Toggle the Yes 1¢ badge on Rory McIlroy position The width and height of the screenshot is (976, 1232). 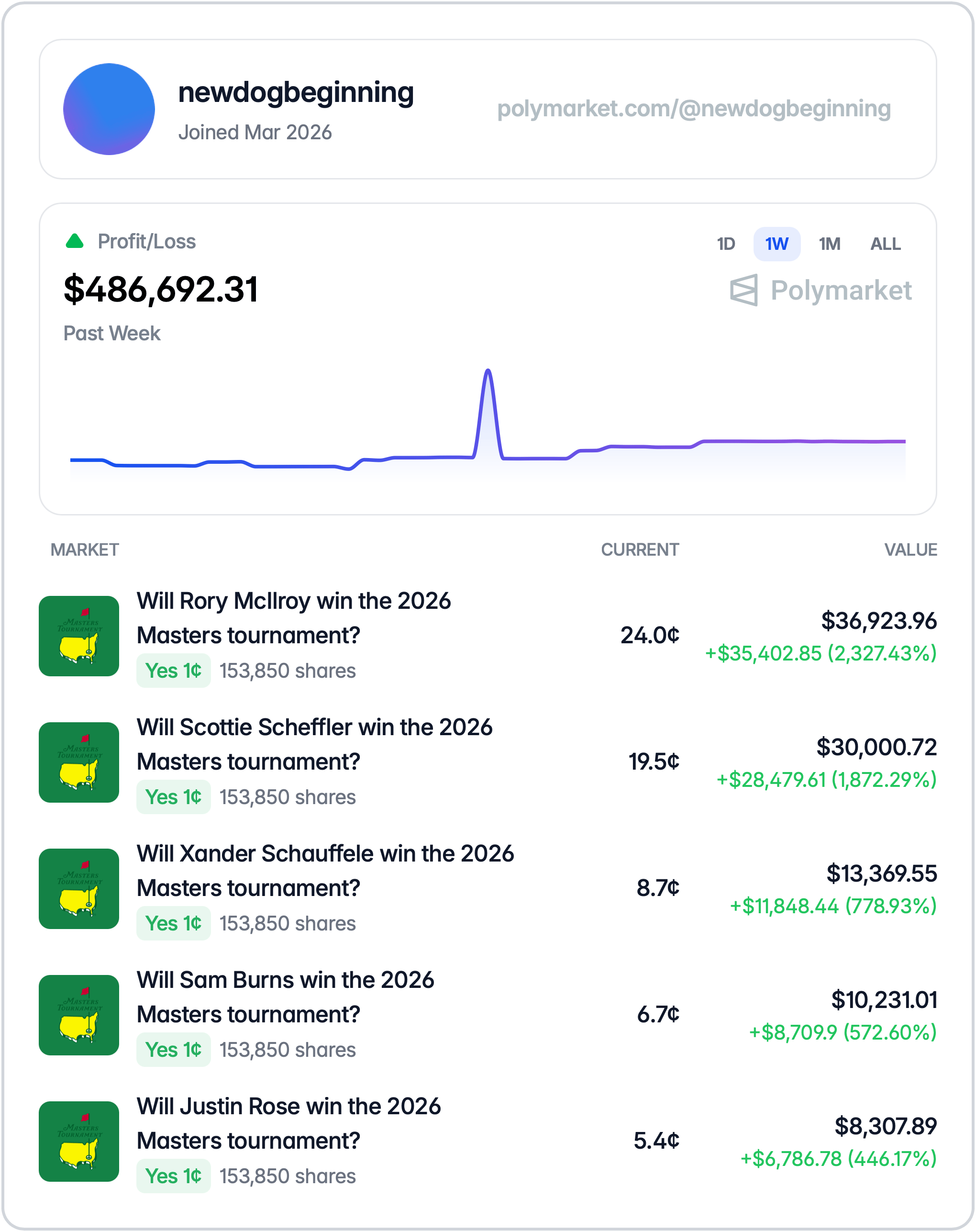173,671
